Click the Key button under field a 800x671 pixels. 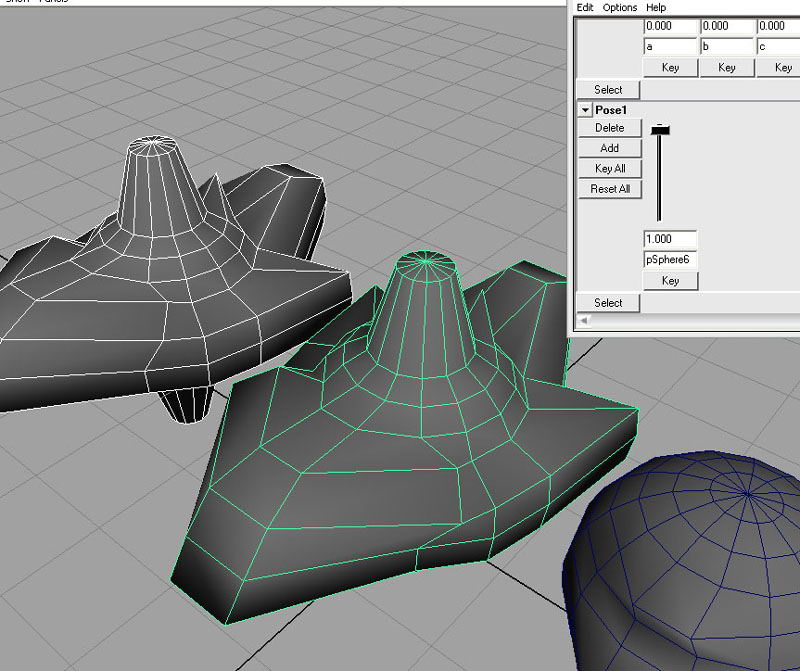670,67
